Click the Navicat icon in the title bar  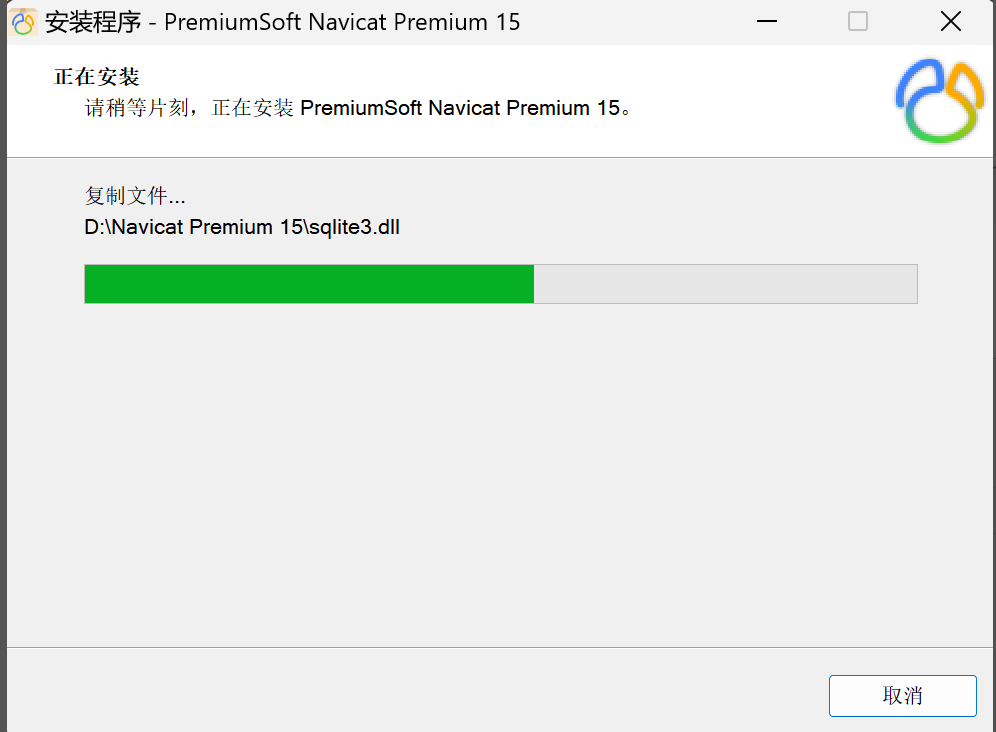[22, 22]
